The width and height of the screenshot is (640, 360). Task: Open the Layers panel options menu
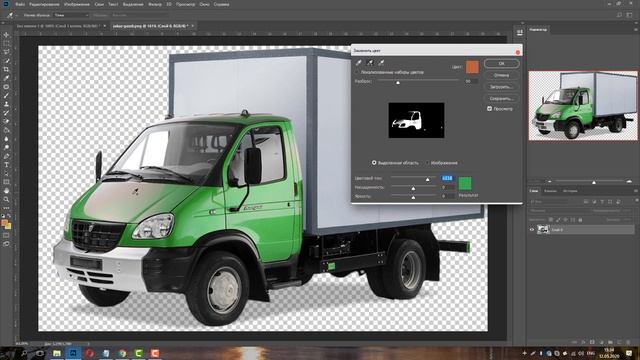pos(635,191)
